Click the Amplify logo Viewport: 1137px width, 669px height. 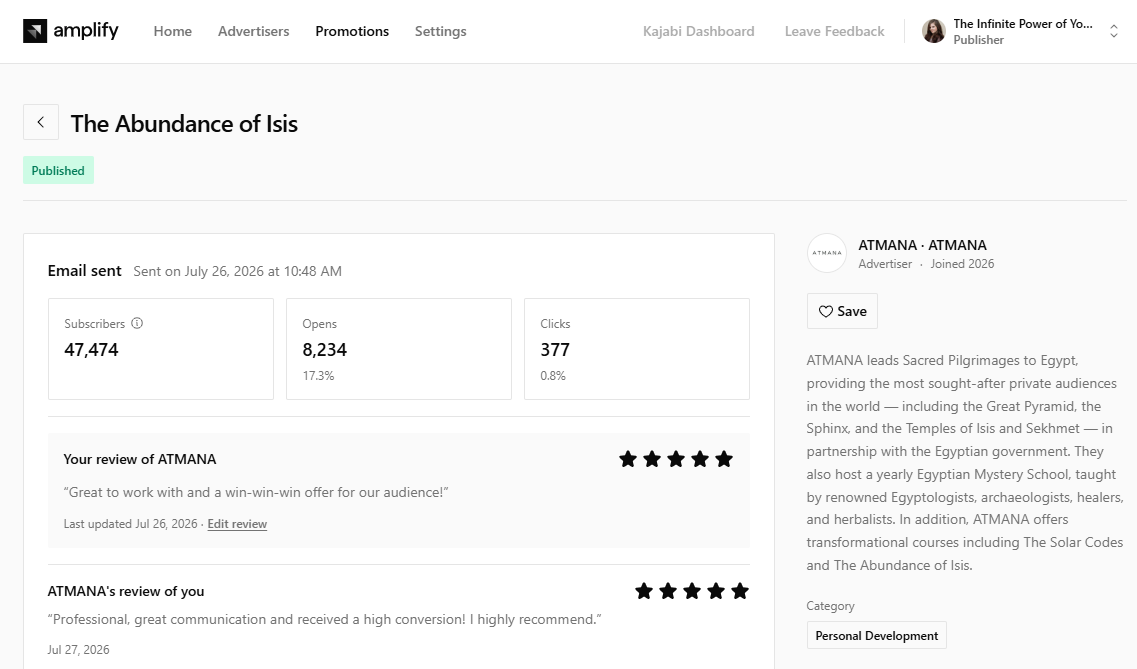pyautogui.click(x=70, y=31)
